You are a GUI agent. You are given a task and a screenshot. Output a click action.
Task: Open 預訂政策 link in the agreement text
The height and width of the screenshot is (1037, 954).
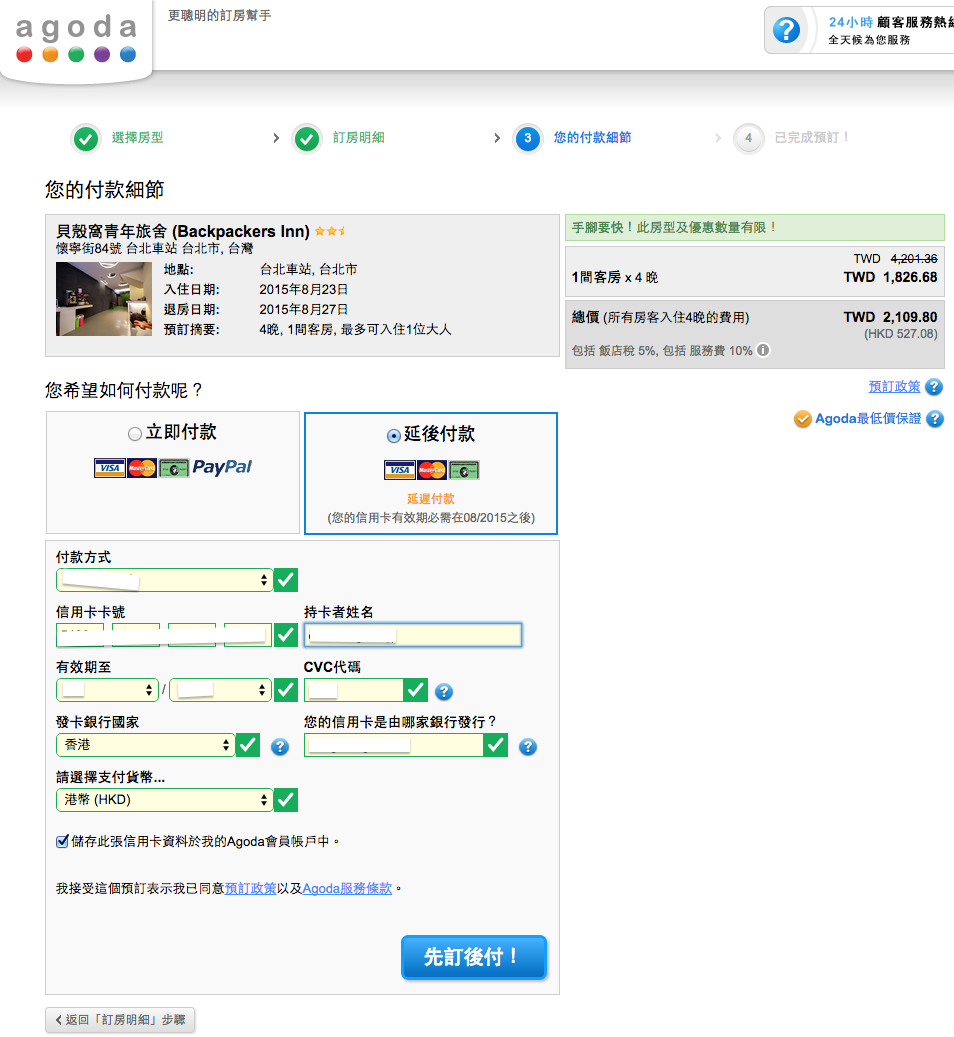pyautogui.click(x=251, y=888)
